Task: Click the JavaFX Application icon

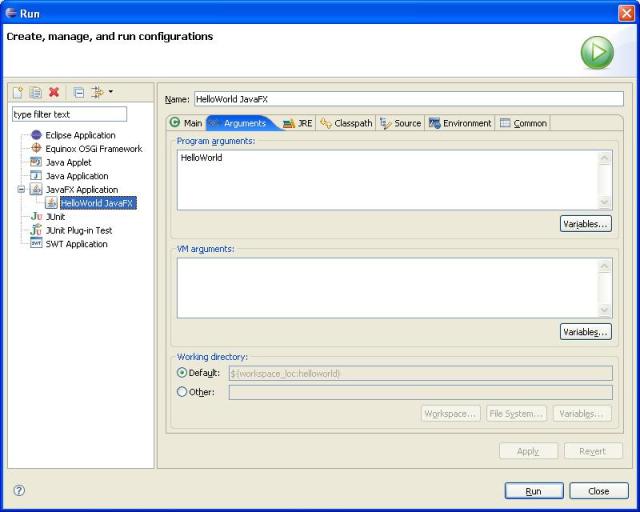Action: pos(36,189)
